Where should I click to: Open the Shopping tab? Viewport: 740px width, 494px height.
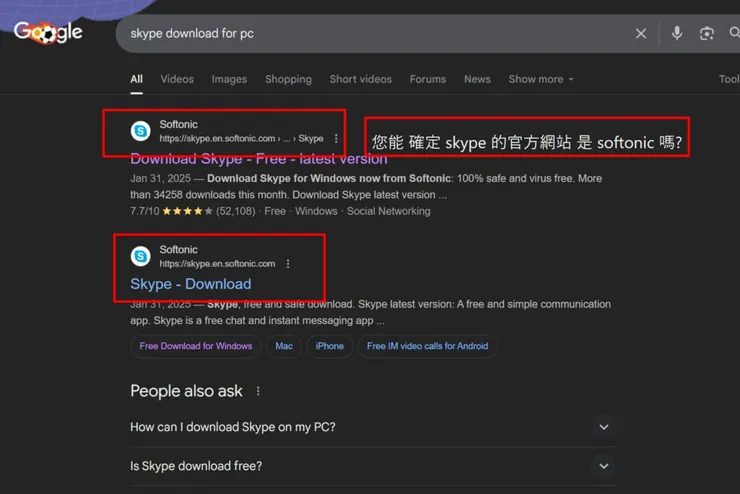point(288,79)
